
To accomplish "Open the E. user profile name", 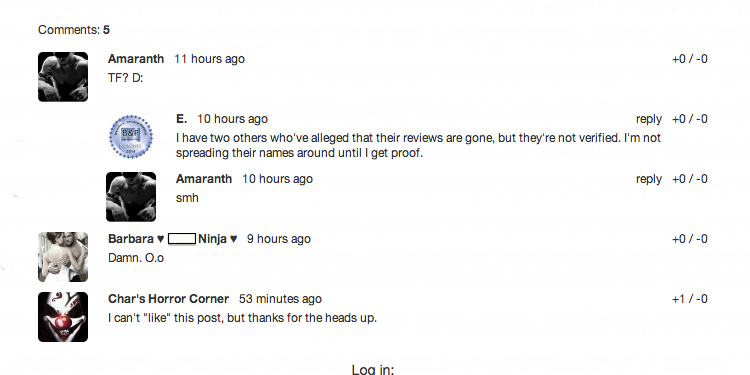I will pos(181,119).
